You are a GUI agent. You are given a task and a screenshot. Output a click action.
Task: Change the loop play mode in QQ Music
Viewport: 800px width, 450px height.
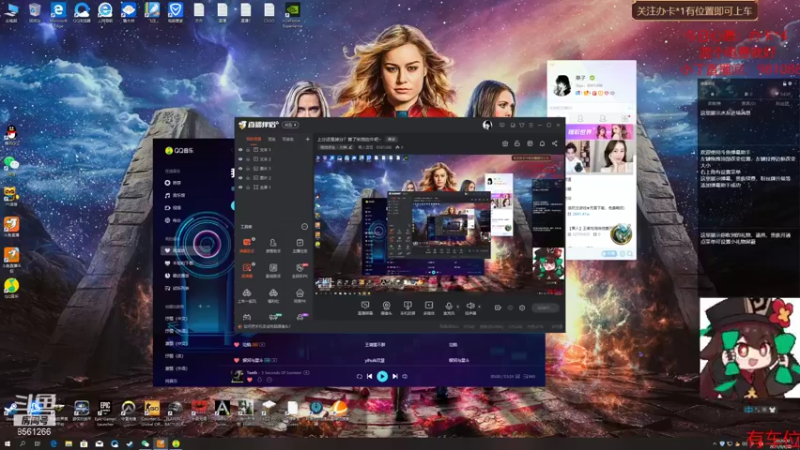(359, 377)
